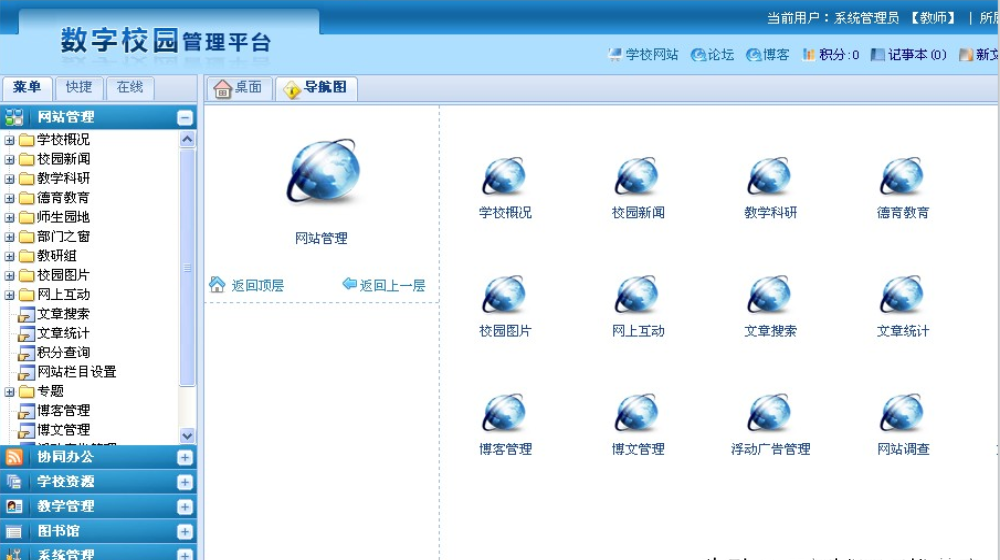Expand the 部门之窗 tree node
The width and height of the screenshot is (1000, 560).
coord(10,237)
